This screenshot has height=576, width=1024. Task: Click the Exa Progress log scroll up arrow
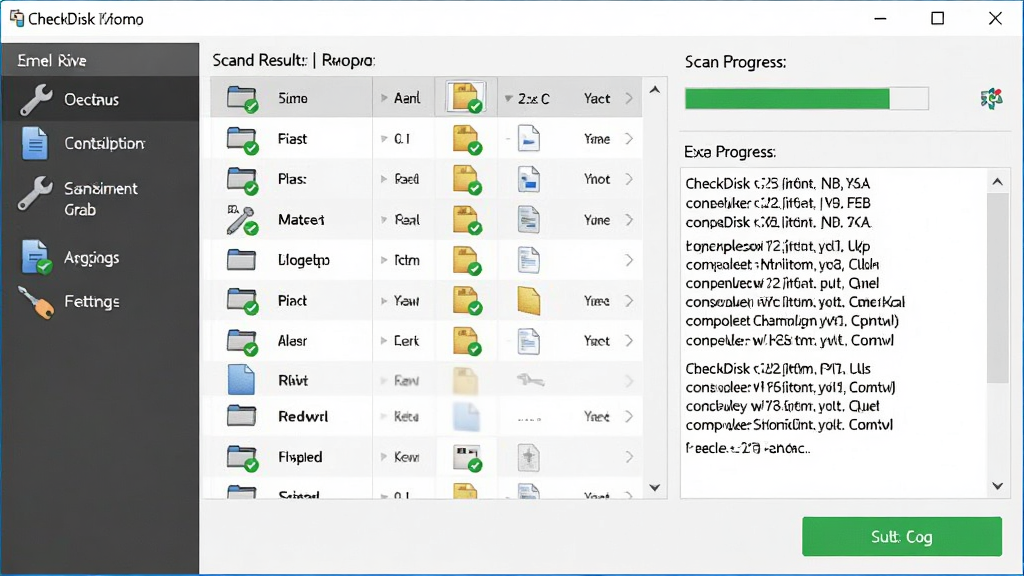(x=997, y=182)
